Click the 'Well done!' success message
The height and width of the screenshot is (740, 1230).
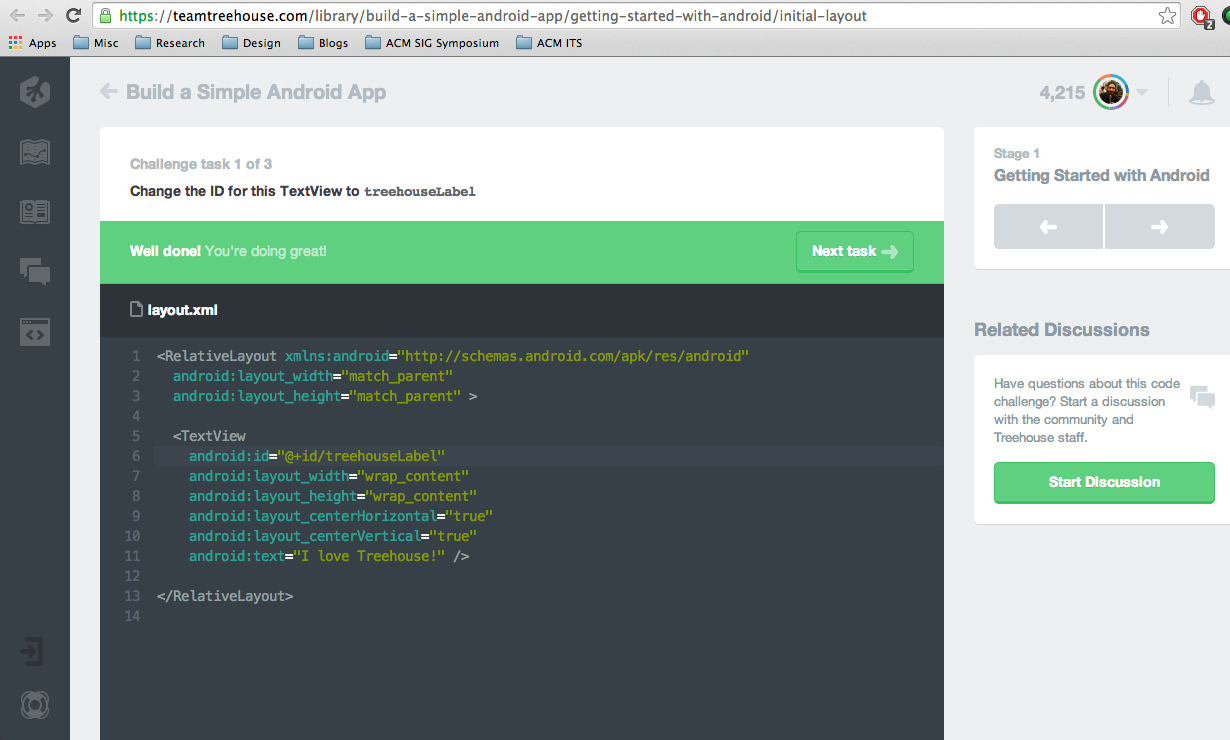click(165, 251)
